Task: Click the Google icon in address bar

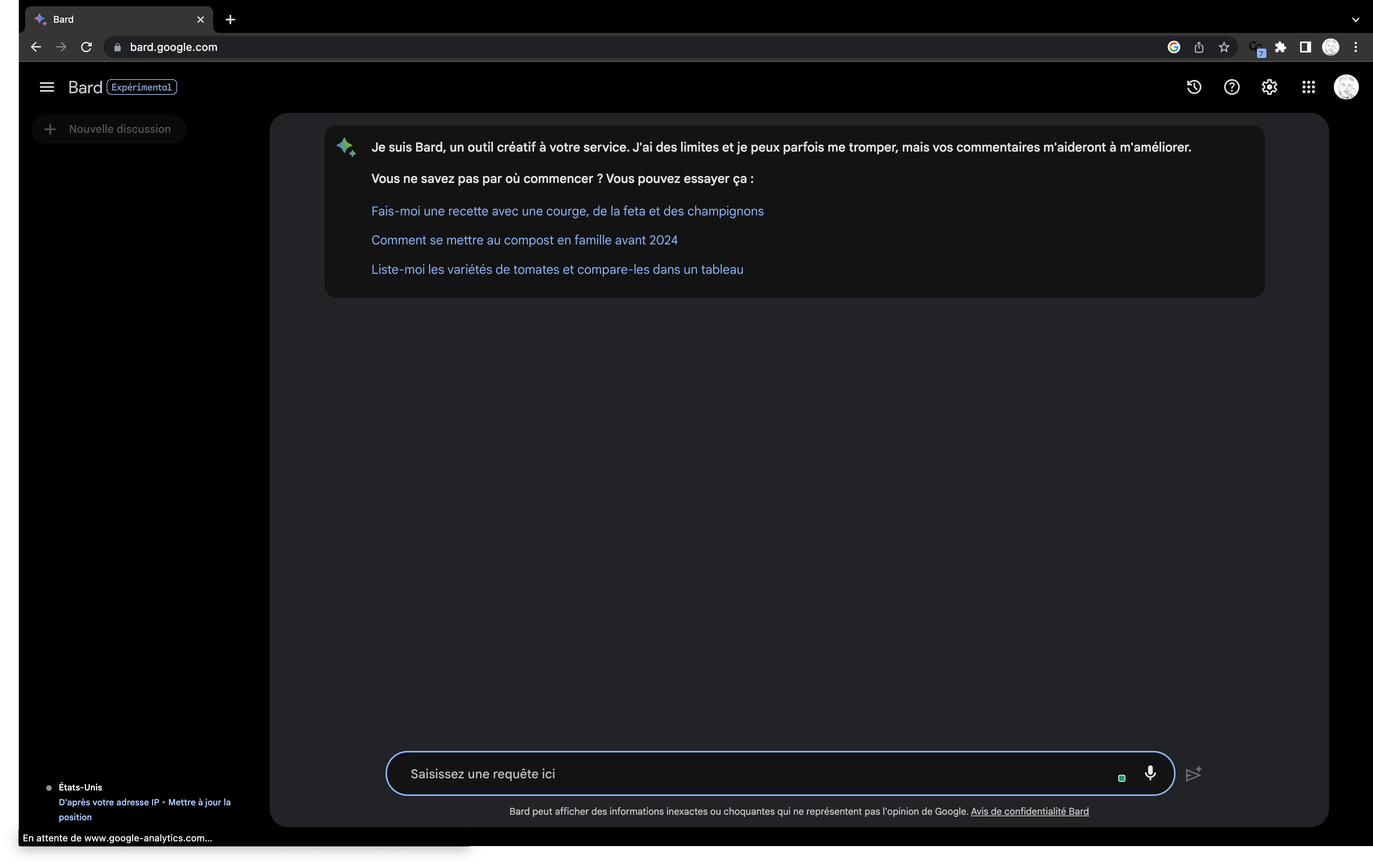Action: click(1174, 47)
